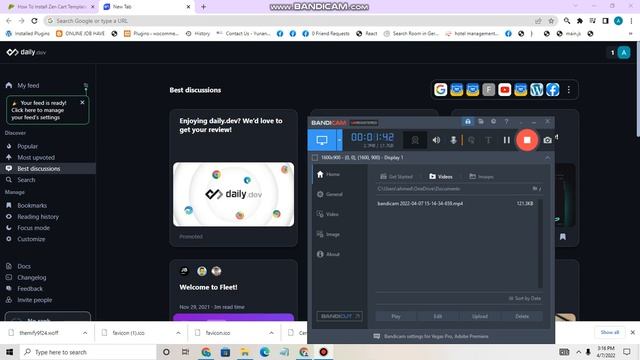Image resolution: width=640 pixels, height=360 pixels.
Task: Open Reading history in daily.dev sidebar
Action: point(38,217)
